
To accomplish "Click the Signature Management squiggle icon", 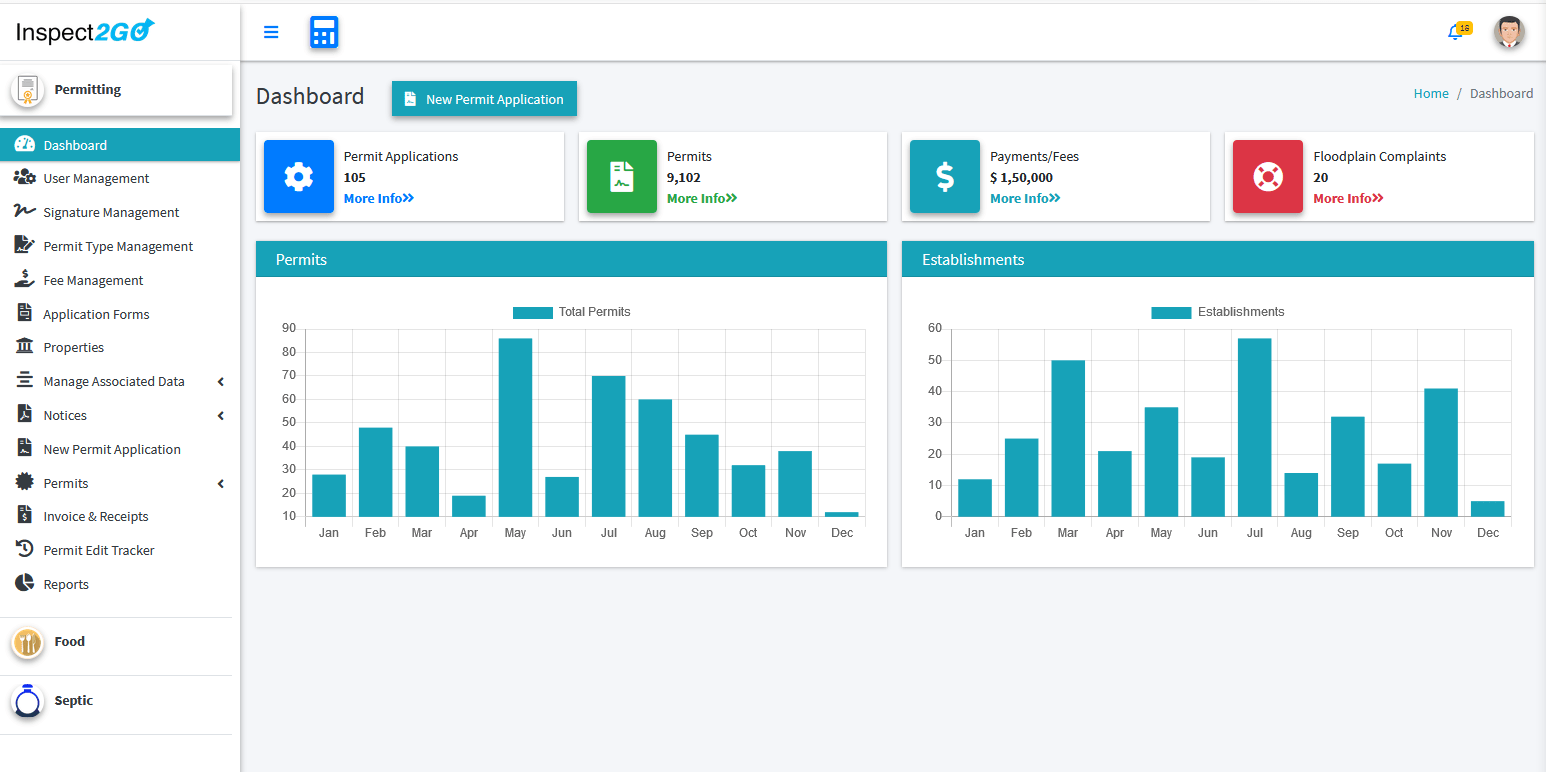I will click(x=25, y=212).
